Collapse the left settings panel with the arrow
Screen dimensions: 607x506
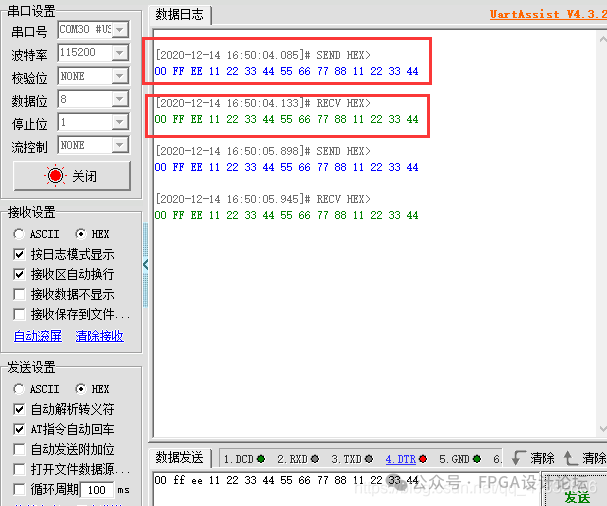coord(145,265)
